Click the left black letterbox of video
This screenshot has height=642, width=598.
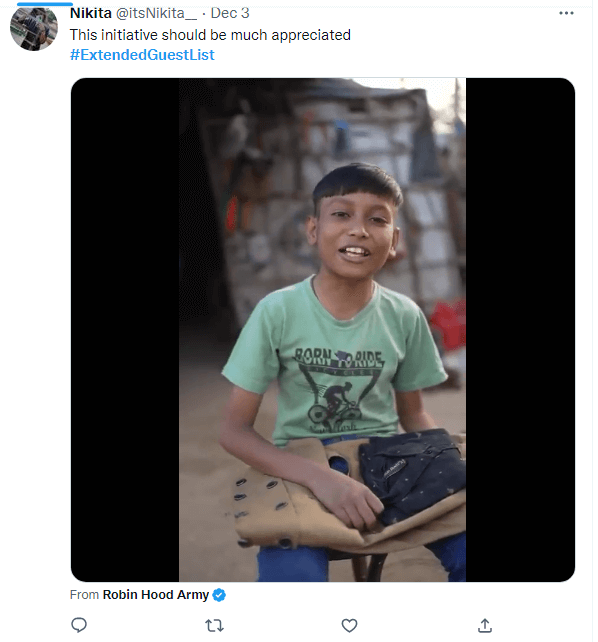point(125,330)
